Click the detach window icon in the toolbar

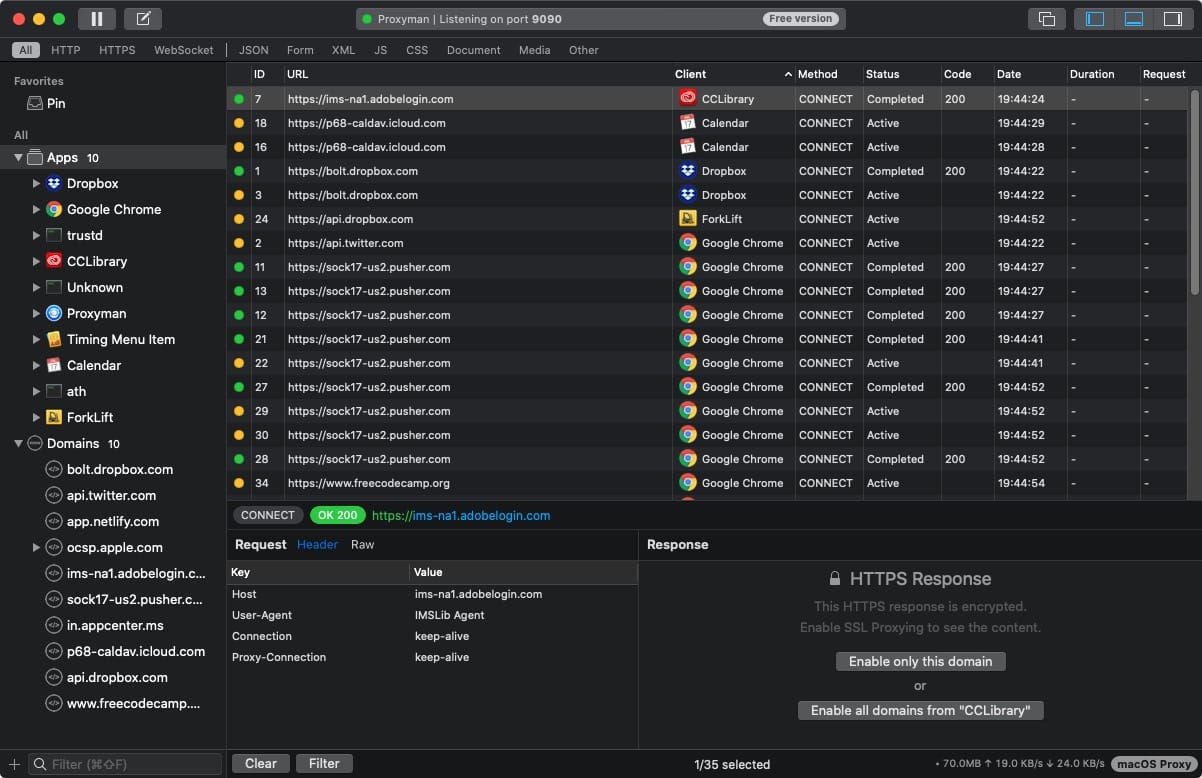tap(1046, 19)
